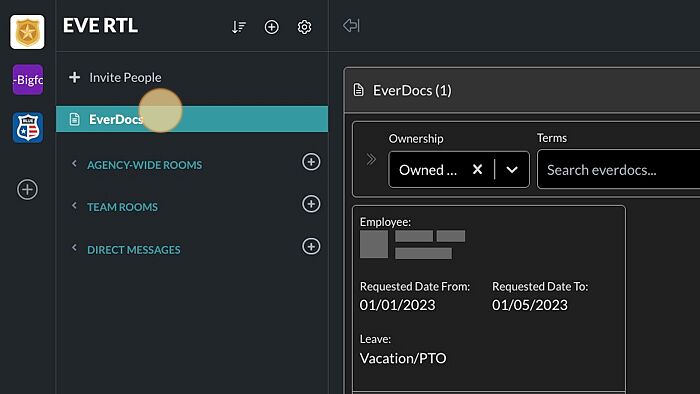Click the 01/05/2023 requested to date

point(530,305)
